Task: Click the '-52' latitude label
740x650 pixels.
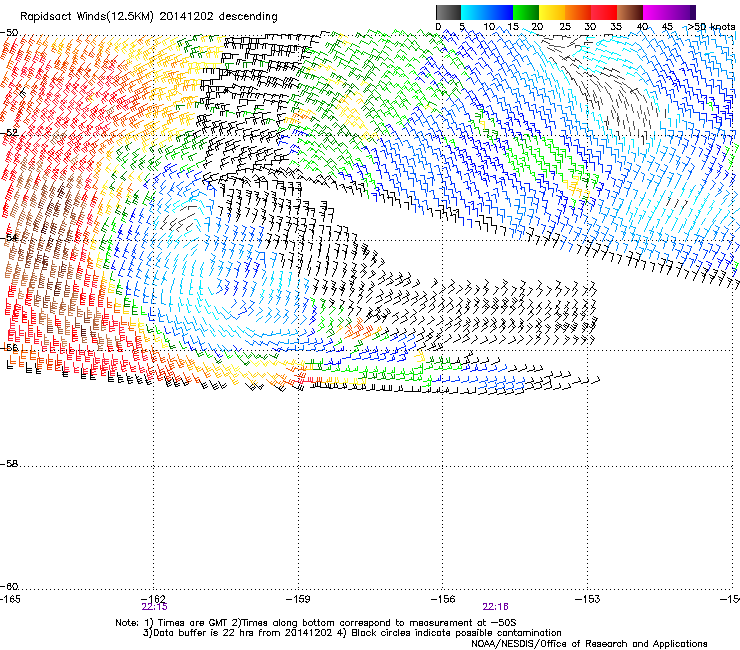Action: 9,133
